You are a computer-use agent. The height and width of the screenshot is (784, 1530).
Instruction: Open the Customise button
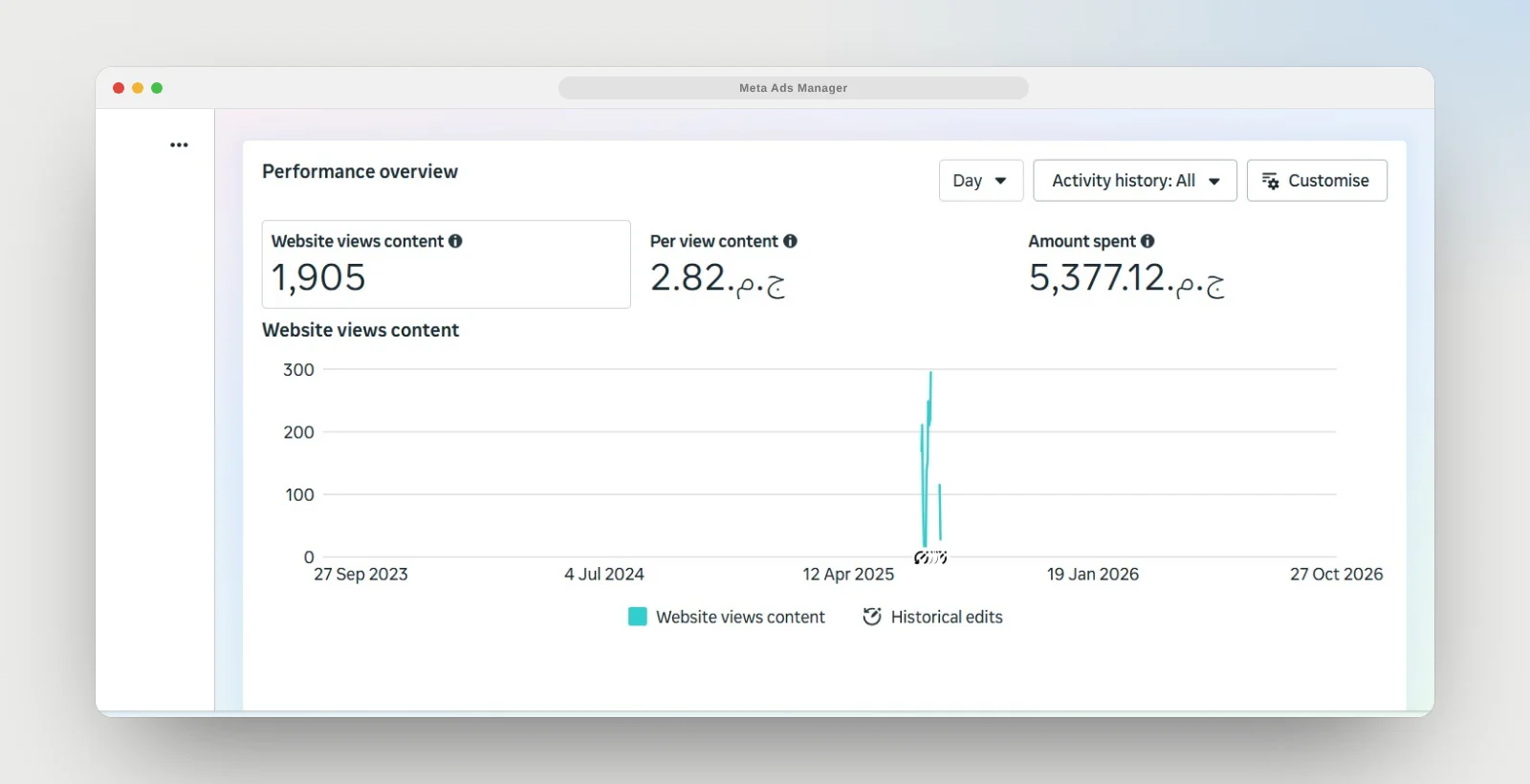[1317, 181]
